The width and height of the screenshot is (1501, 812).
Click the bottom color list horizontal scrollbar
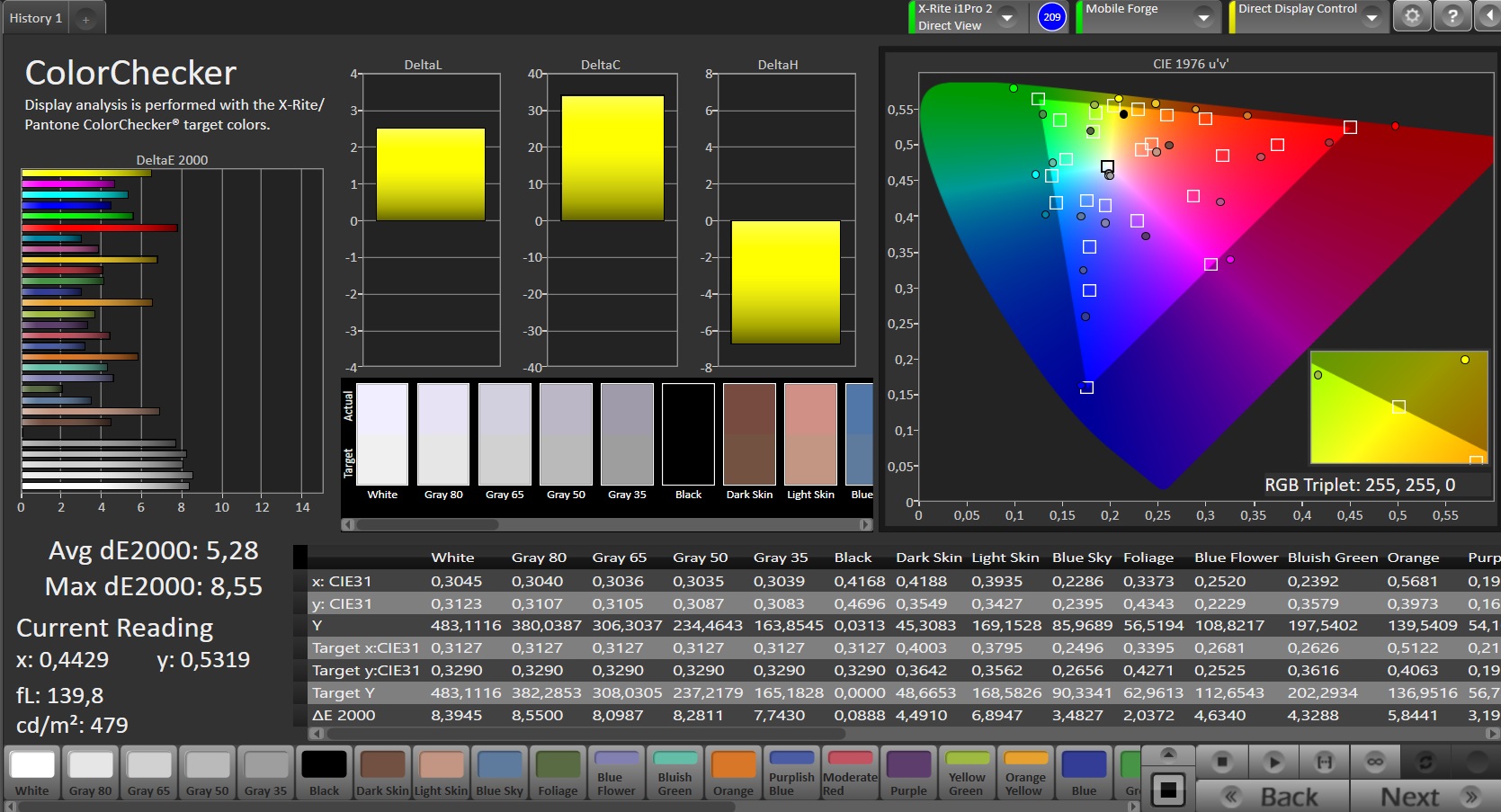pos(377,807)
